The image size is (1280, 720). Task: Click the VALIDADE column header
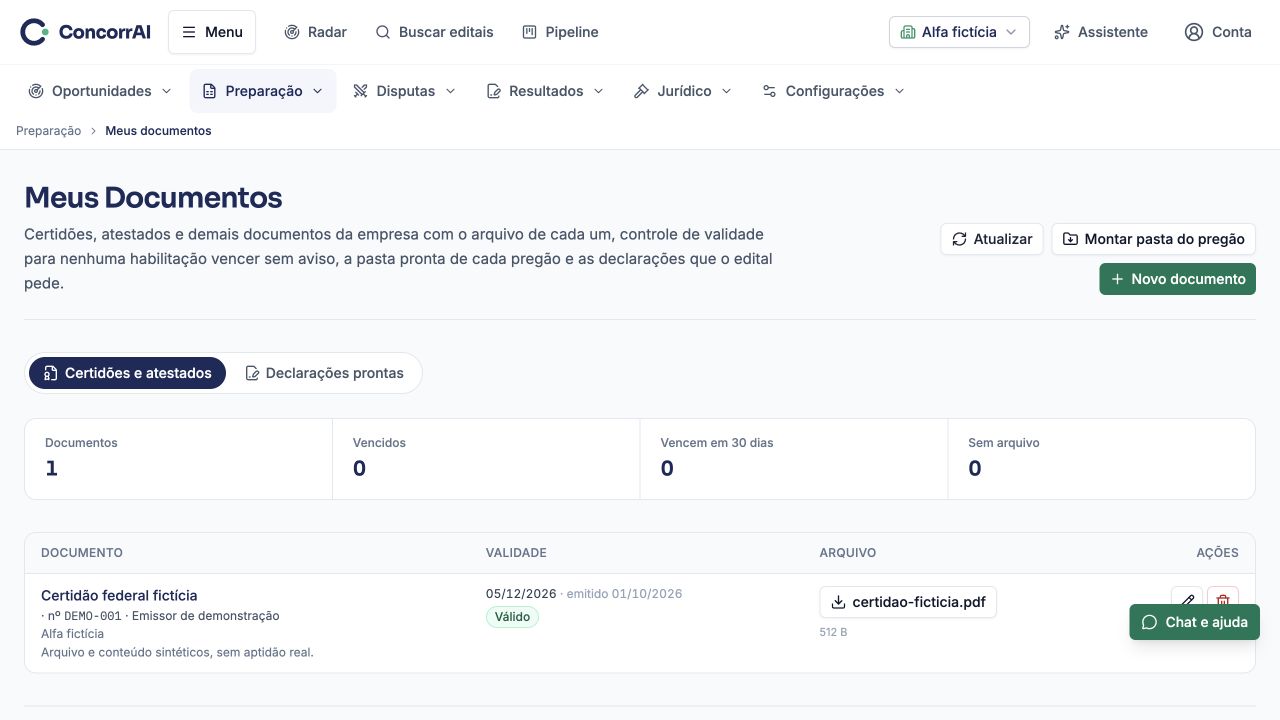pyautogui.click(x=516, y=553)
